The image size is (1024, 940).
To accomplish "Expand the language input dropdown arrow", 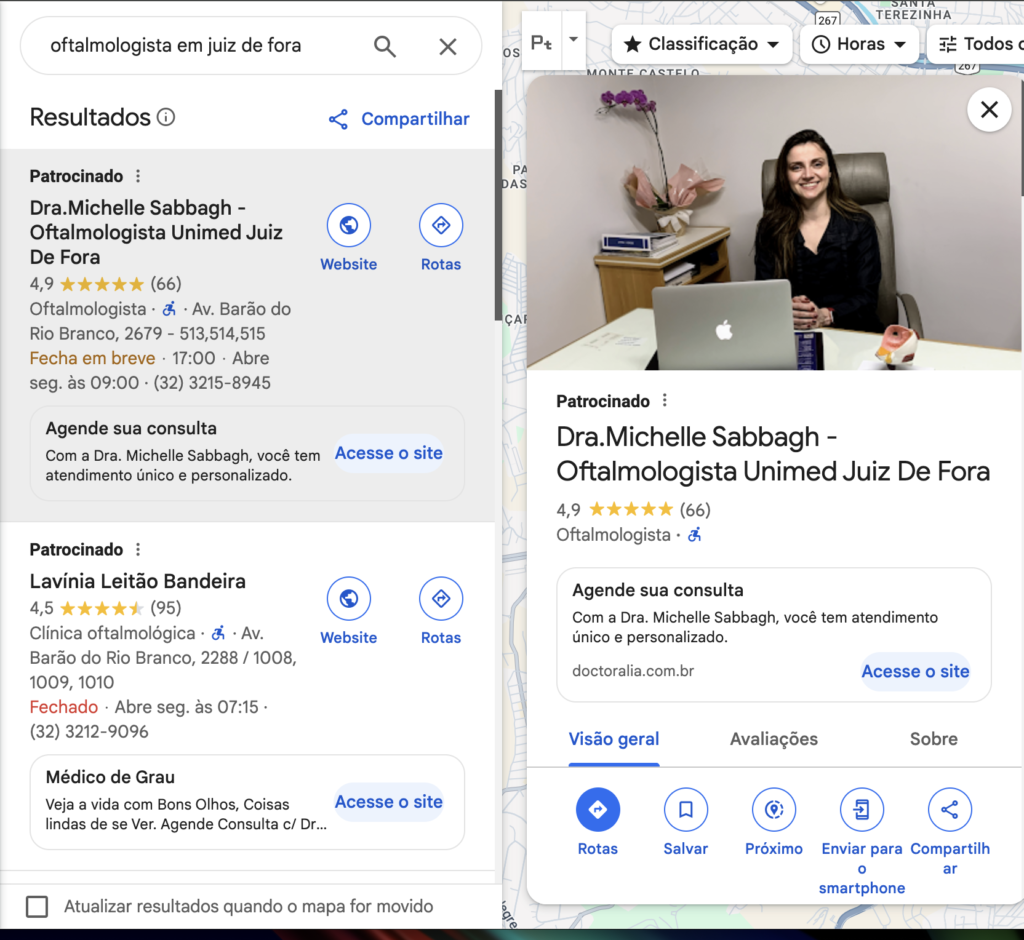I will click(573, 40).
